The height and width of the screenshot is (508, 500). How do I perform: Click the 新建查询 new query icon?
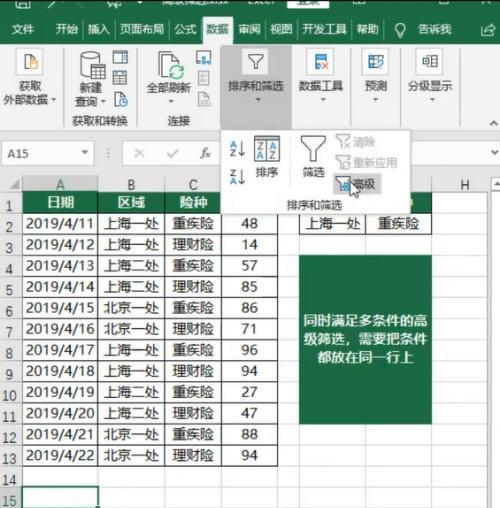(92, 65)
